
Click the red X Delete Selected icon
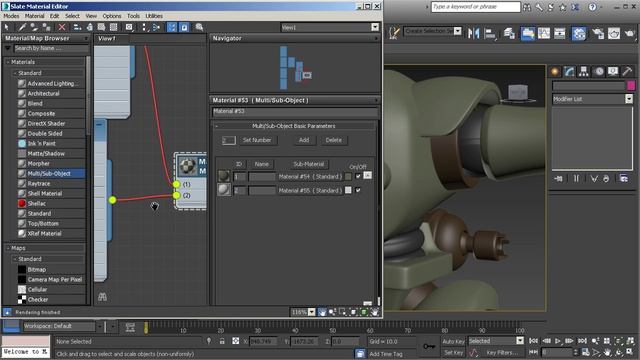pos(62,27)
